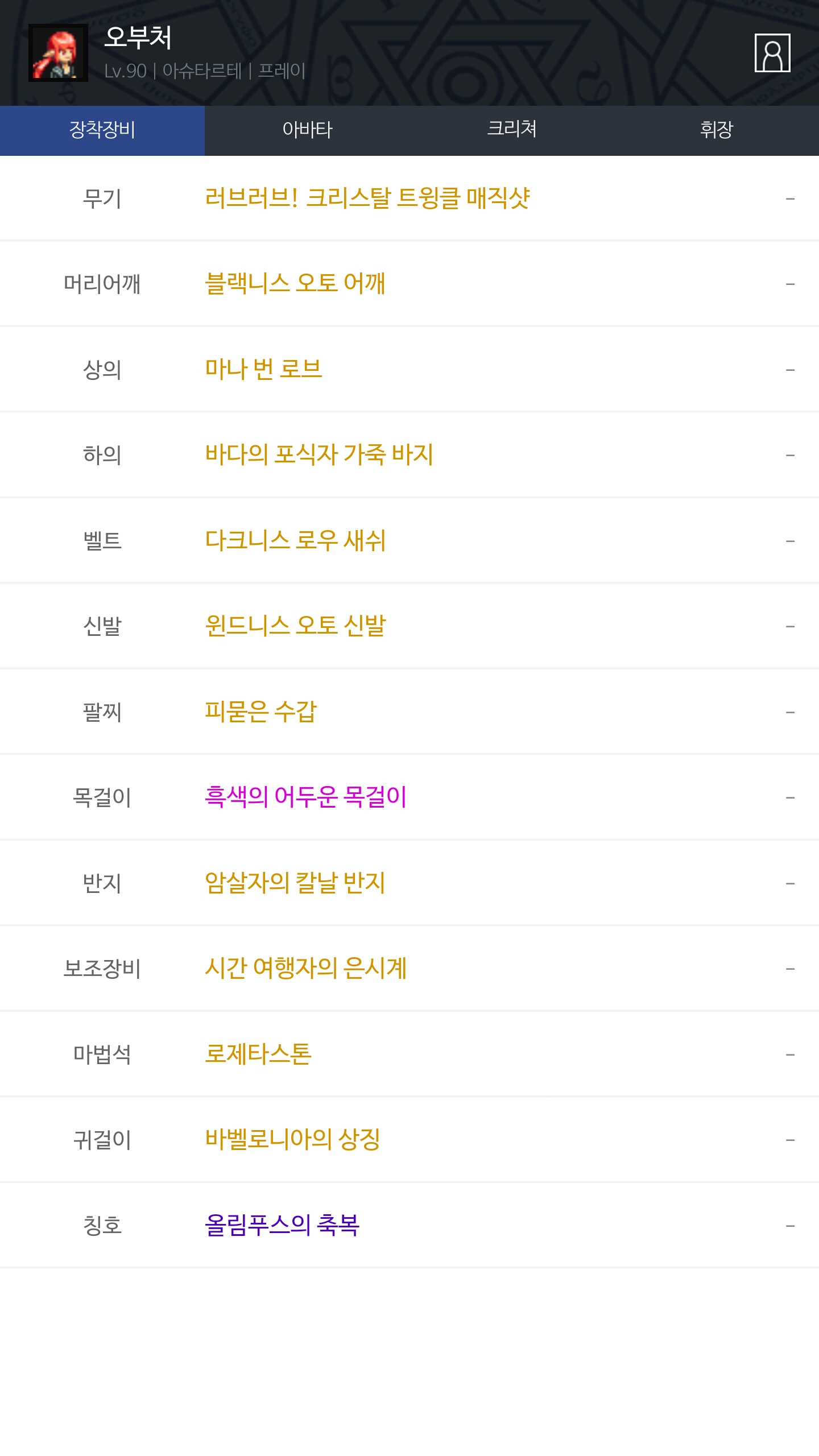The image size is (819, 1456).
Task: Expand the dash toggle in the 무기 row
Action: coord(790,199)
